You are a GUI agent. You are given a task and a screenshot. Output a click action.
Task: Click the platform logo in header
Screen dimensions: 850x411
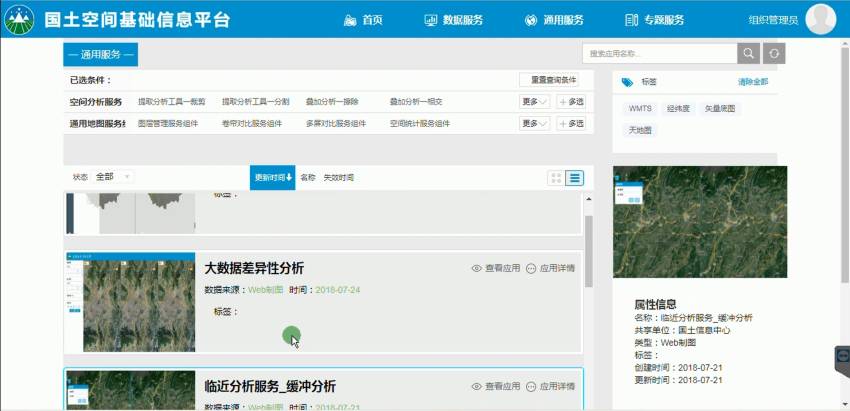pyautogui.click(x=19, y=20)
